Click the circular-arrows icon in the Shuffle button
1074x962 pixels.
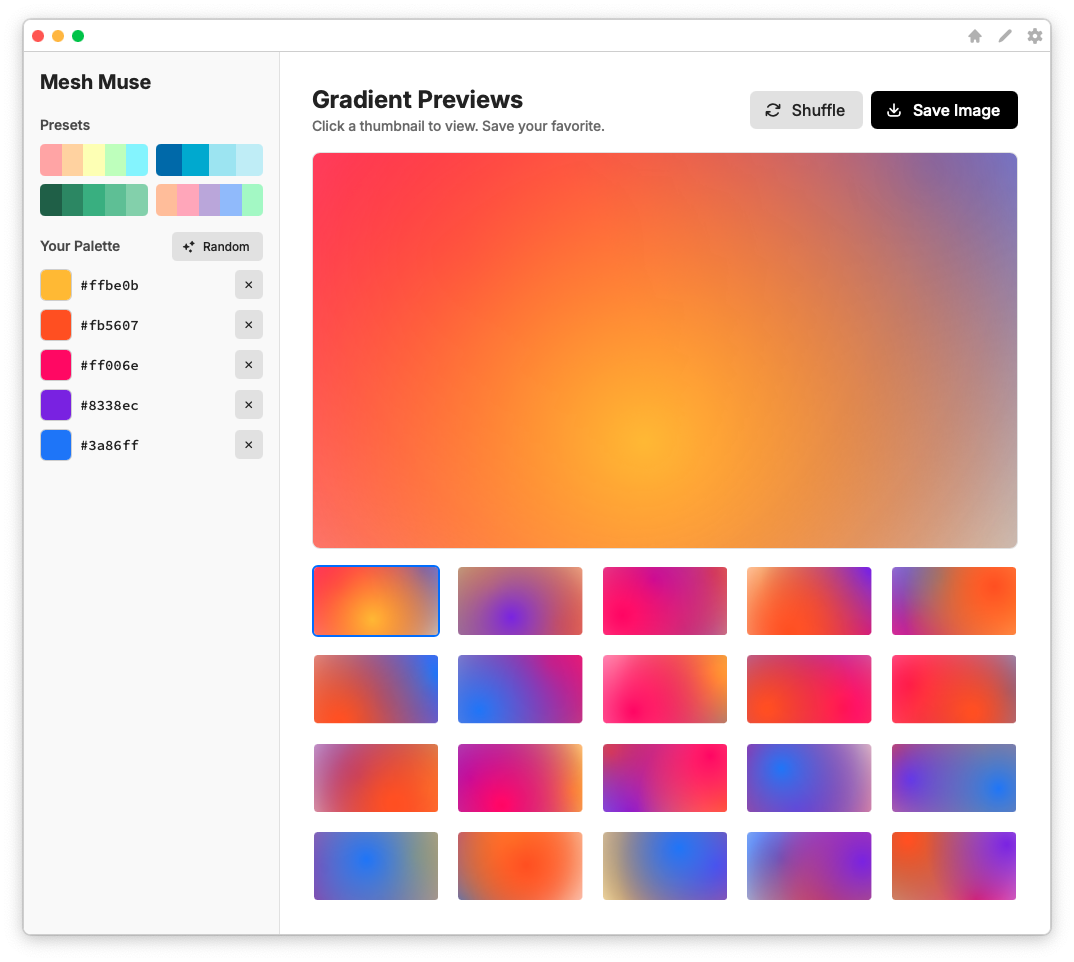771,110
